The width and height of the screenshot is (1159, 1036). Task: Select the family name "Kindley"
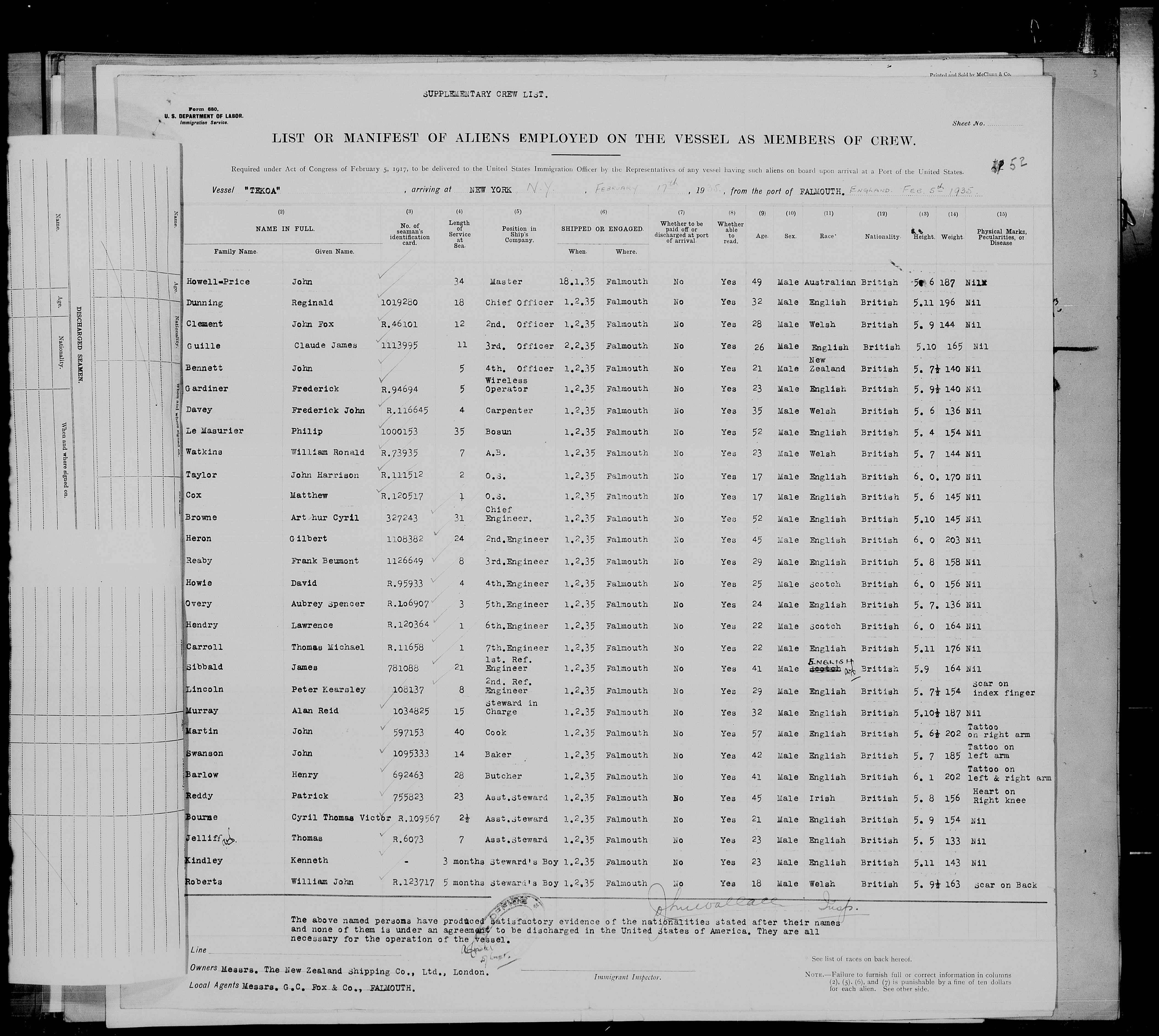pyautogui.click(x=204, y=861)
